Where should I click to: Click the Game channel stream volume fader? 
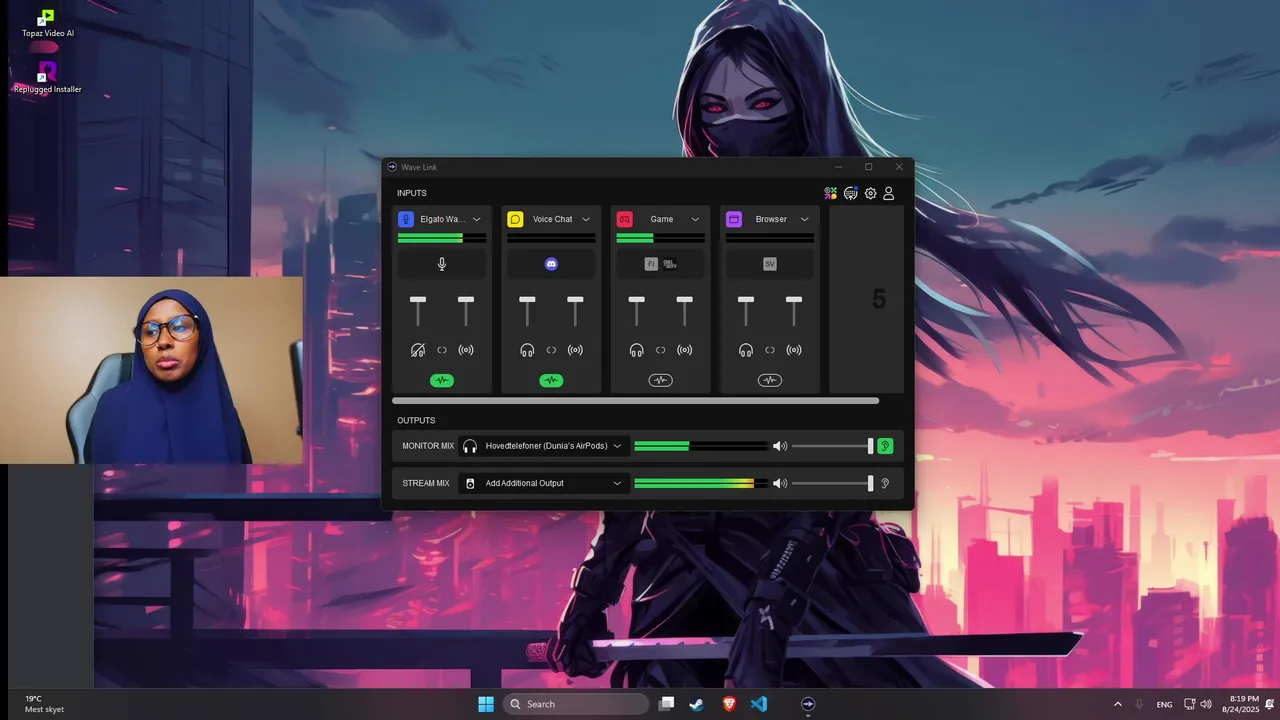[684, 300]
